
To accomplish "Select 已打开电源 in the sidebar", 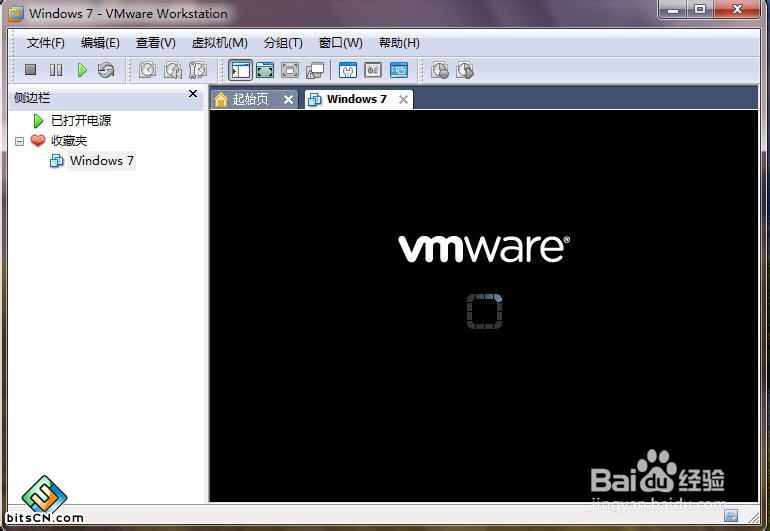I will pos(81,120).
